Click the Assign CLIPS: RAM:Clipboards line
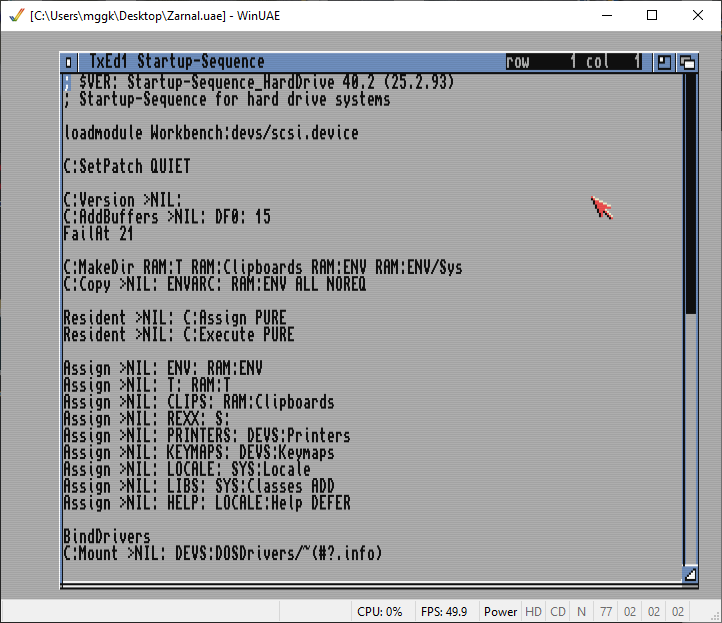The image size is (722, 623). pos(199,402)
